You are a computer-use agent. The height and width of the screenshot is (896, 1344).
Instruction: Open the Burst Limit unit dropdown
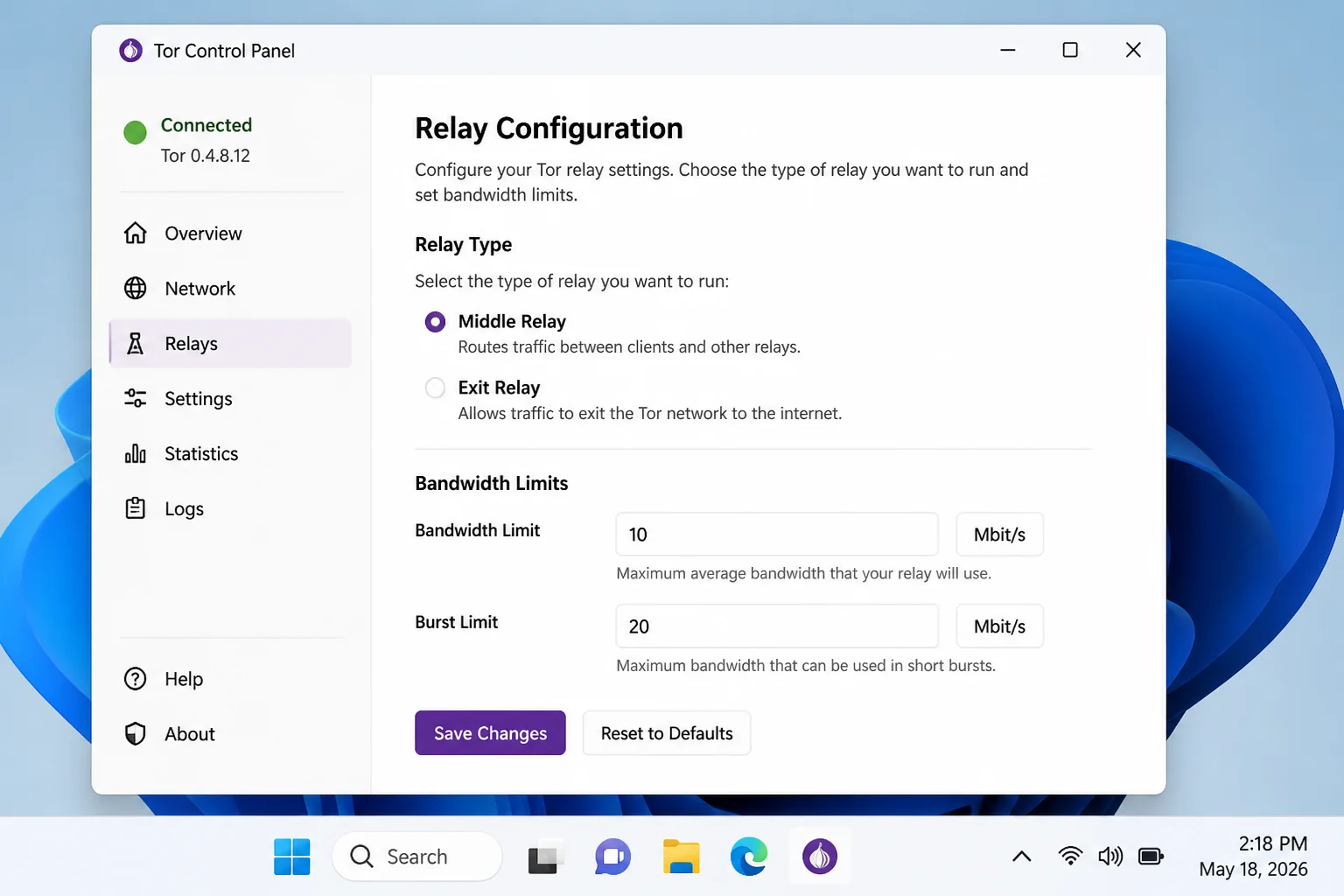[x=999, y=626]
